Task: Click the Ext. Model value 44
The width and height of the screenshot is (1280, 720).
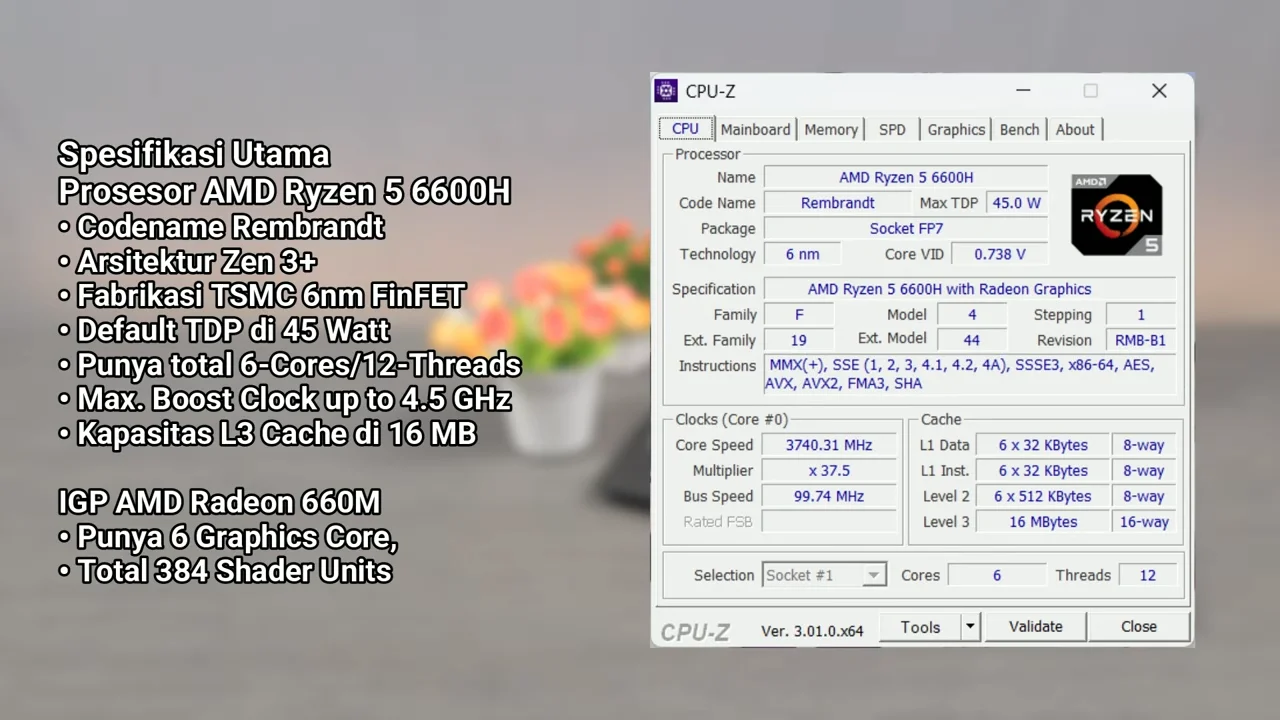Action: (x=971, y=341)
